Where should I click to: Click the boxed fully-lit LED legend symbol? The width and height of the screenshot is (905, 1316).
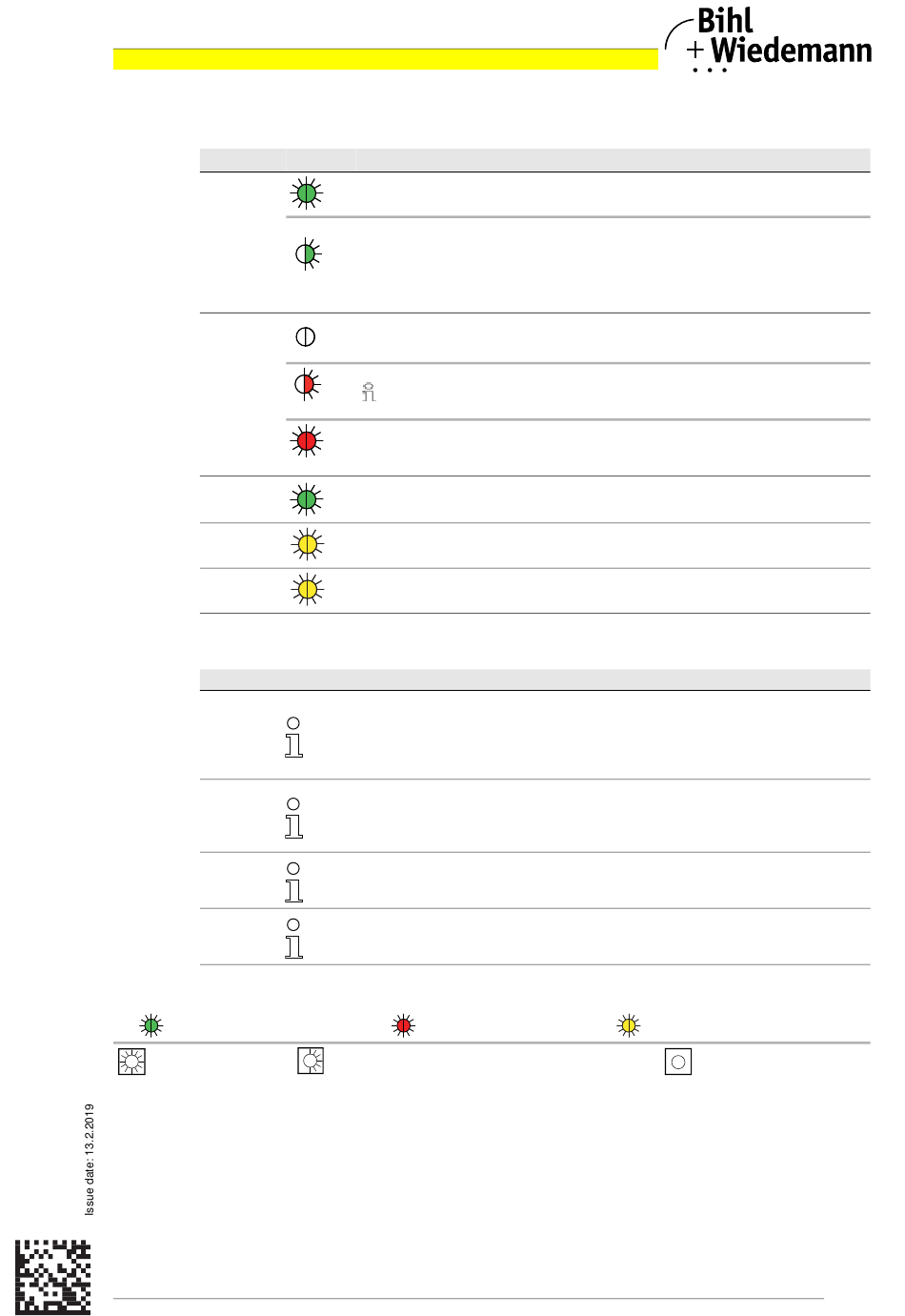click(131, 1062)
